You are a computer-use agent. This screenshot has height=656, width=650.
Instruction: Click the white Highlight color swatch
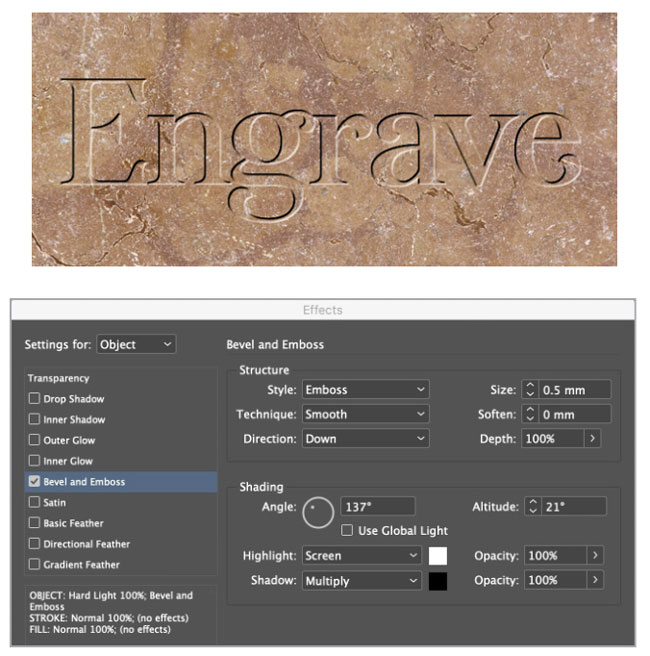point(438,556)
